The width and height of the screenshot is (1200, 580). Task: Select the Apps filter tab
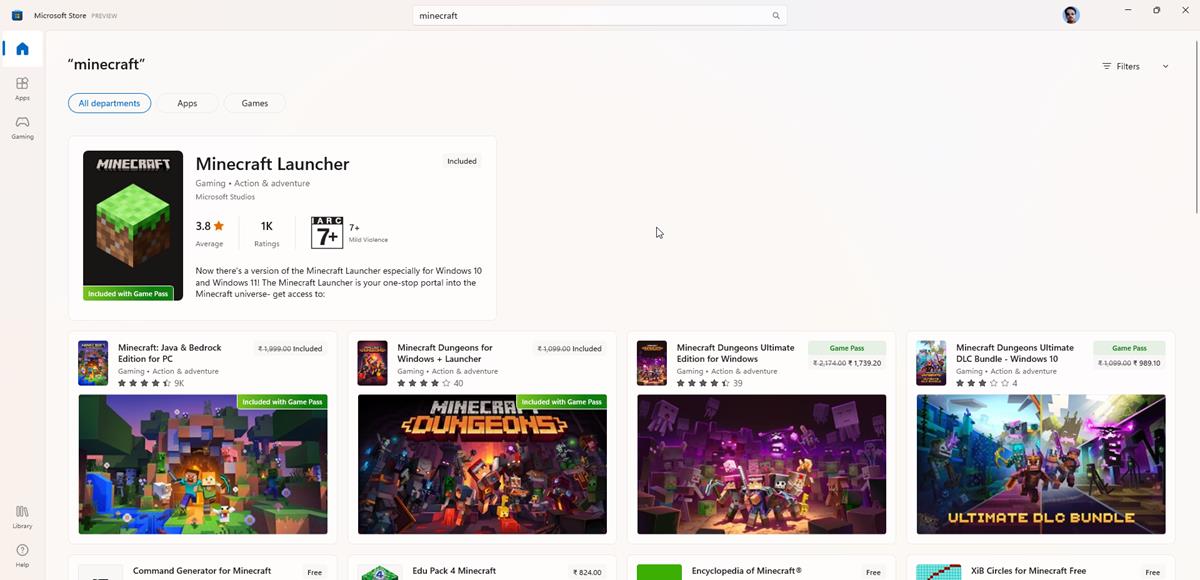[187, 103]
